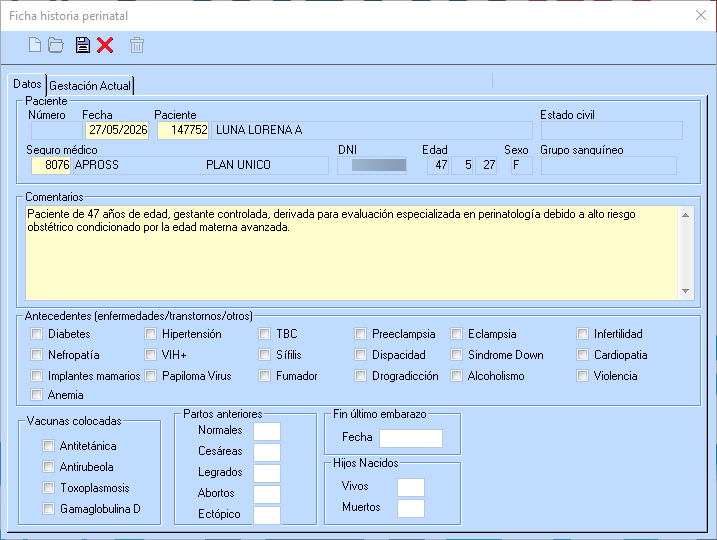717x540 pixels.
Task: Switch to the Datos tab
Action: pos(27,84)
